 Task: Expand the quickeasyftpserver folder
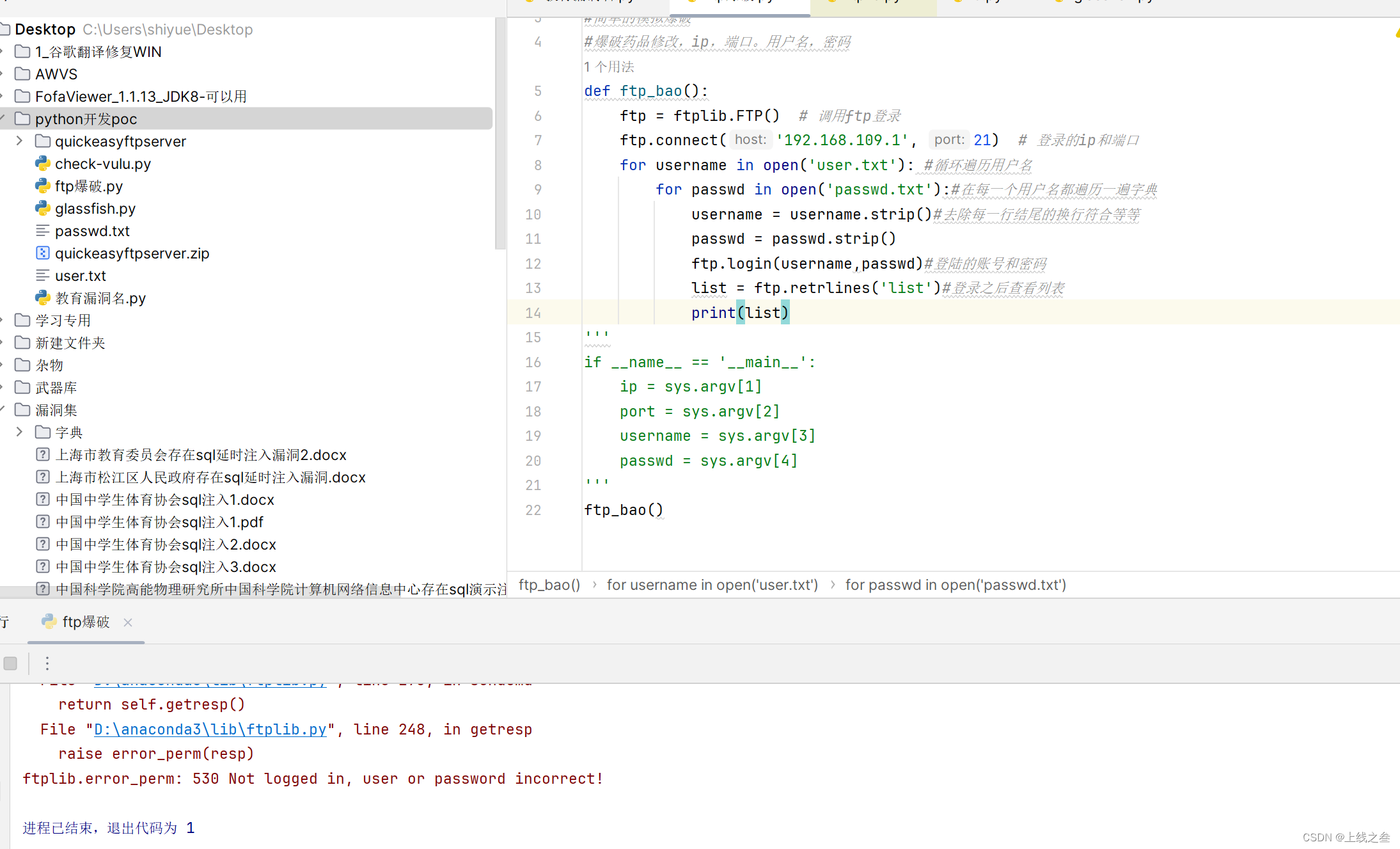coord(19,141)
